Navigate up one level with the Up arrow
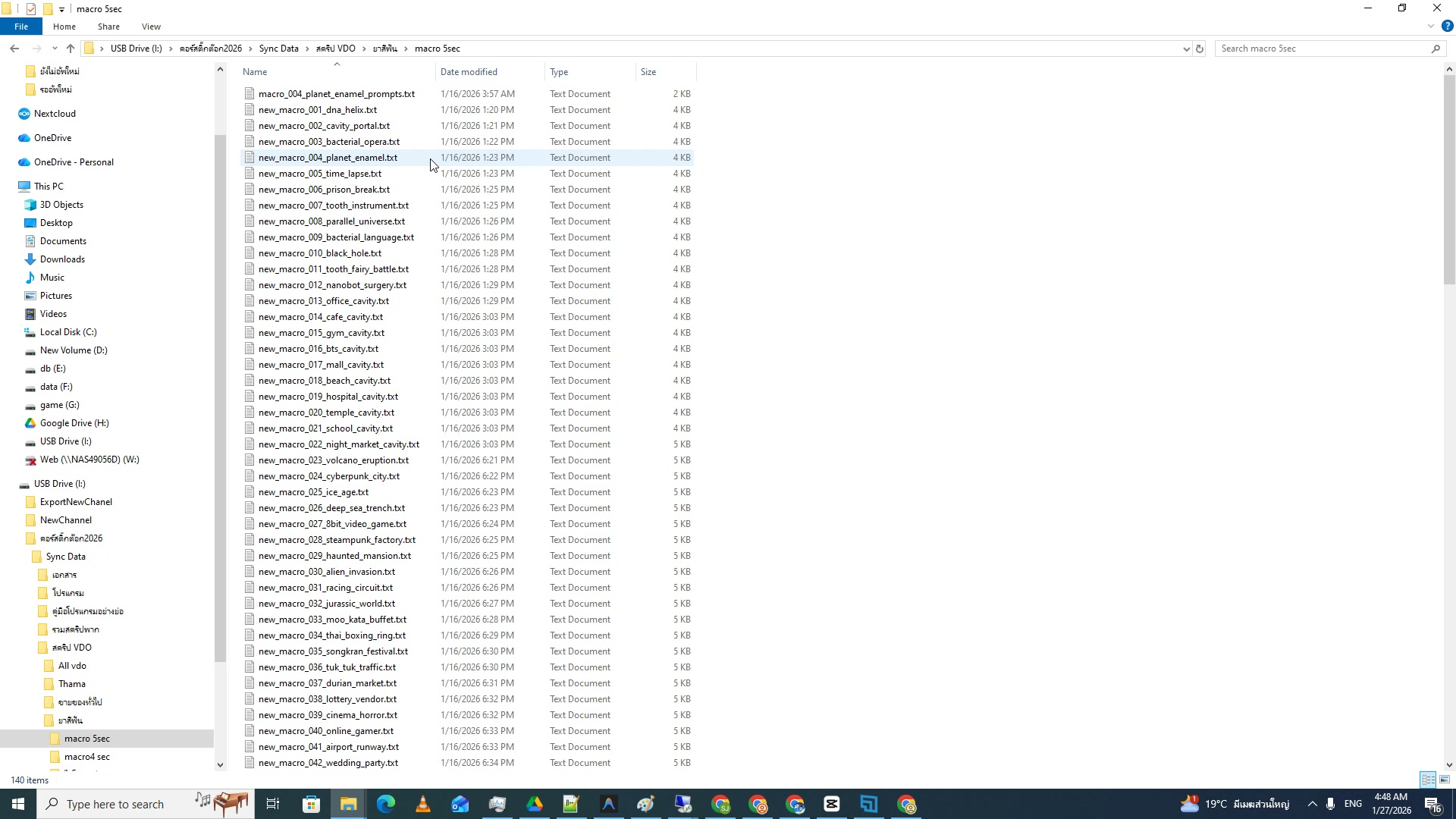 pos(70,48)
